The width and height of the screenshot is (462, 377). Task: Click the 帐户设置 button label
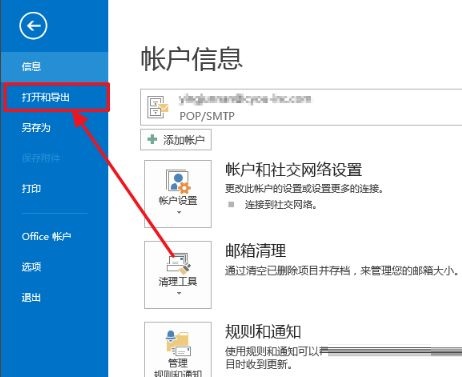coord(178,201)
